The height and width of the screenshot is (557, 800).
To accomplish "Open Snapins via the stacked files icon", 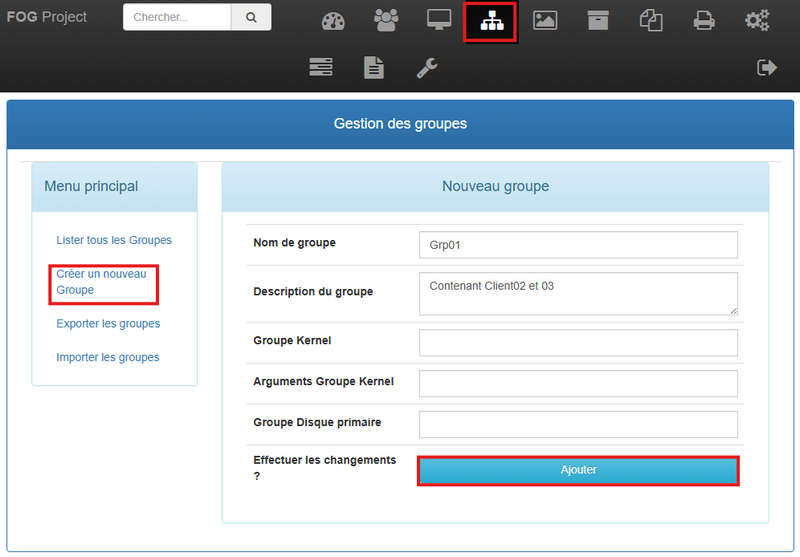I will (651, 20).
